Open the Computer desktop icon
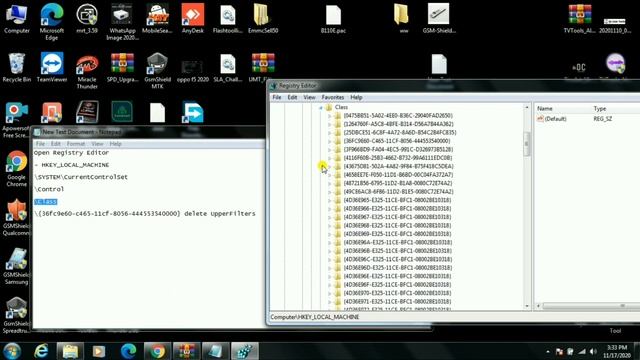 tap(17, 18)
